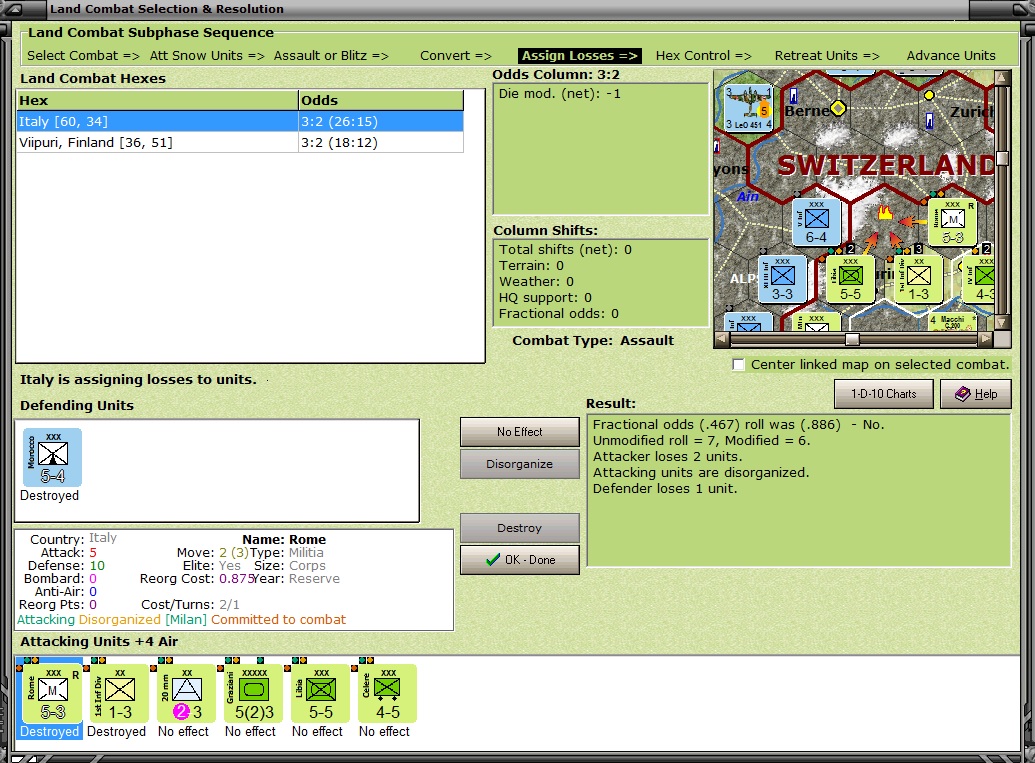Click the French 6-4 infantry counter on map

point(816,222)
